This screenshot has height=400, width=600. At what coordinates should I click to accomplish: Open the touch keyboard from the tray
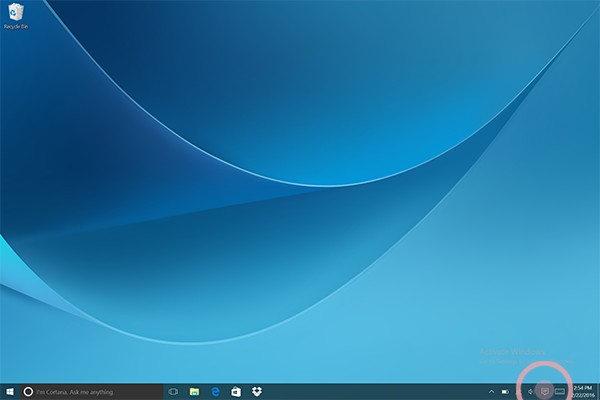tap(560, 391)
